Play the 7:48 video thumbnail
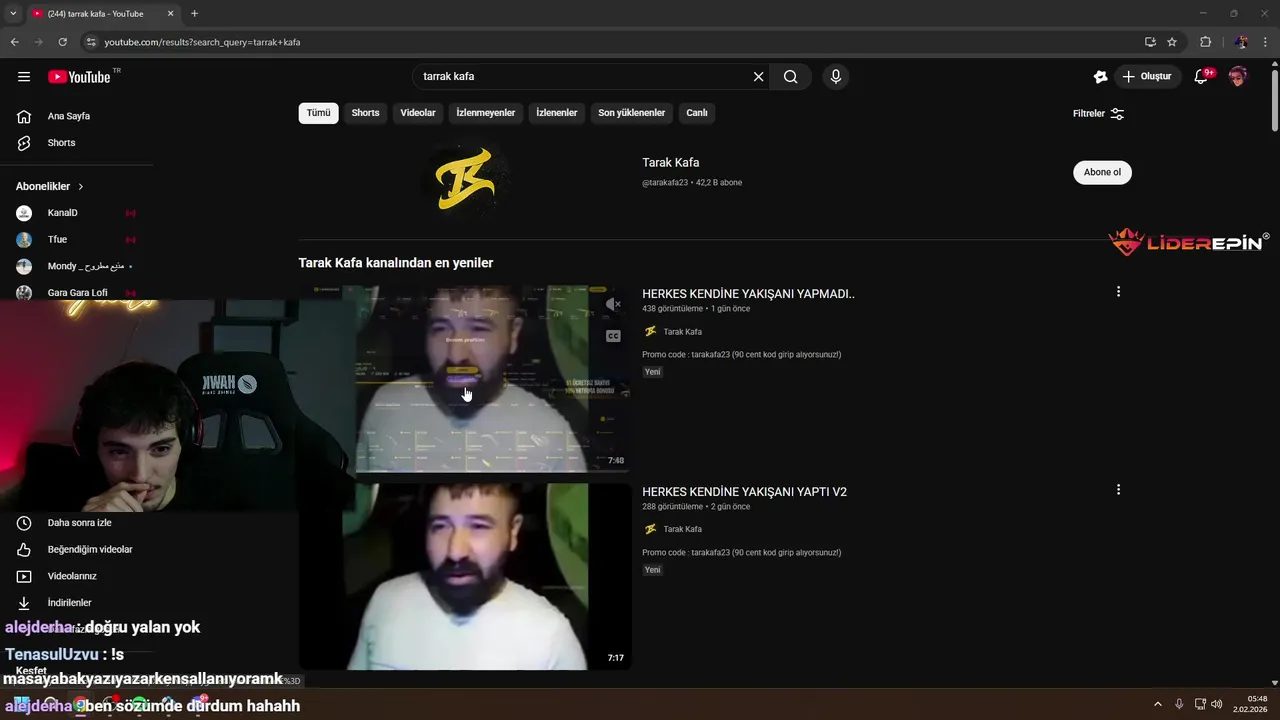 (x=465, y=379)
